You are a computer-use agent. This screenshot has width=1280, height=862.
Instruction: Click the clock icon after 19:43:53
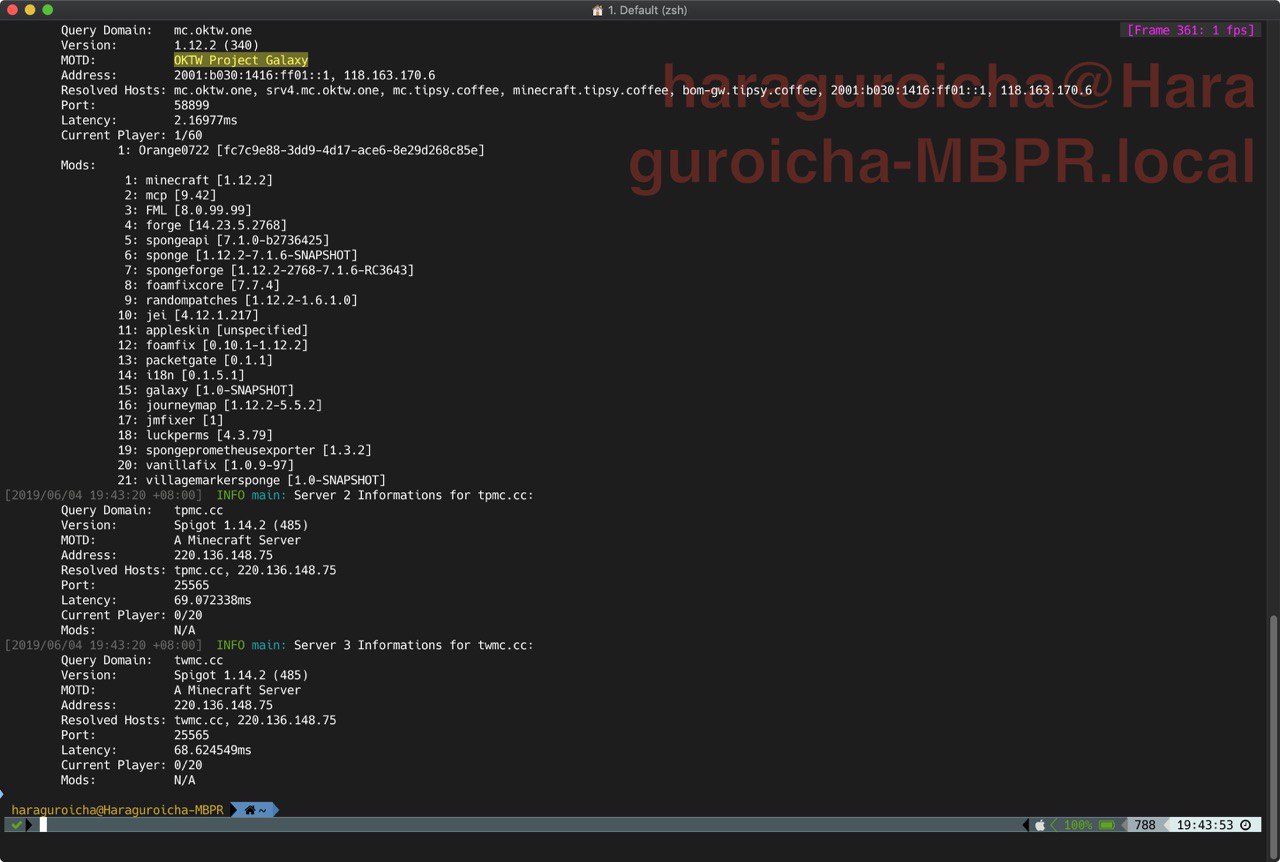click(1245, 825)
